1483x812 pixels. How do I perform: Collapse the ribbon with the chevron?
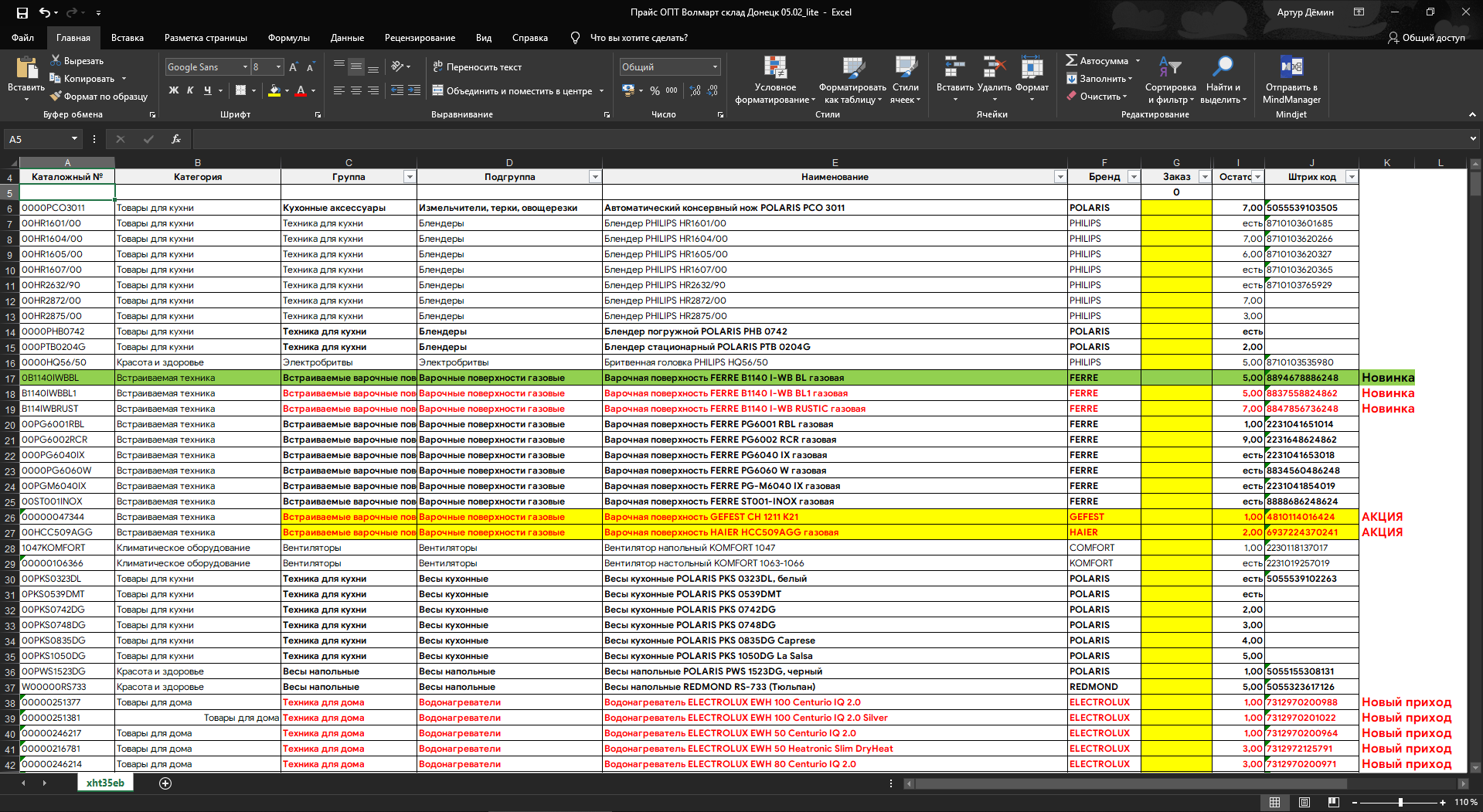1472,114
